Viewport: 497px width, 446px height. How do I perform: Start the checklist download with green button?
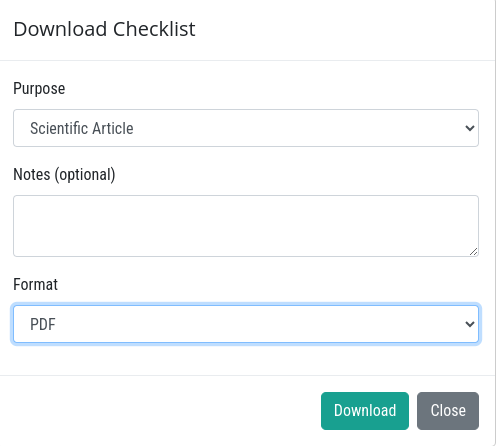click(365, 411)
